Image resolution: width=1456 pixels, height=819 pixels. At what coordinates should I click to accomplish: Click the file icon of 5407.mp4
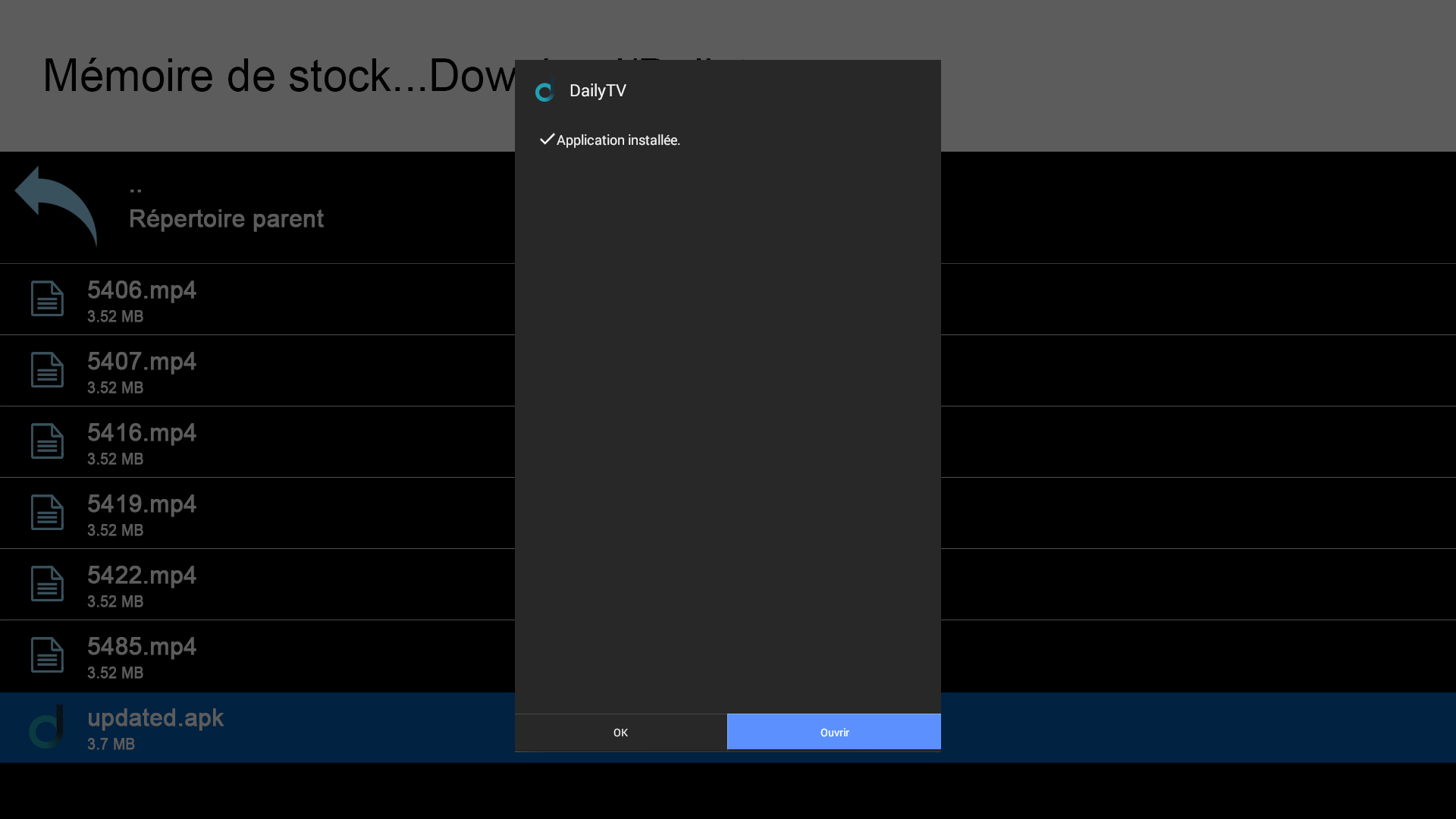coord(47,369)
